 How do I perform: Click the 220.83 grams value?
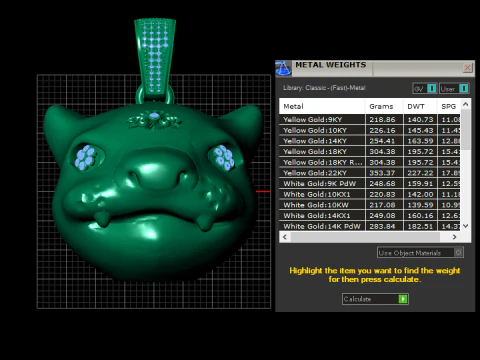(x=382, y=194)
